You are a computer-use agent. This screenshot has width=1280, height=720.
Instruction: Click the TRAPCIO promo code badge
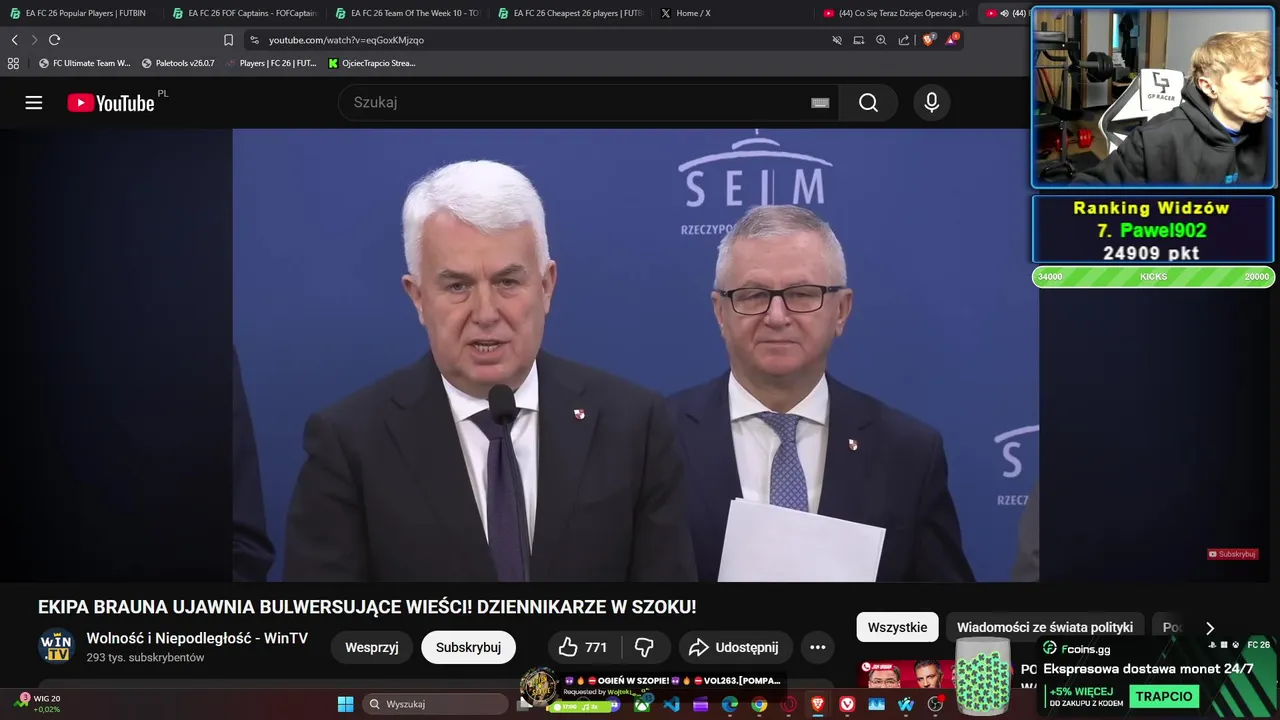(1164, 696)
